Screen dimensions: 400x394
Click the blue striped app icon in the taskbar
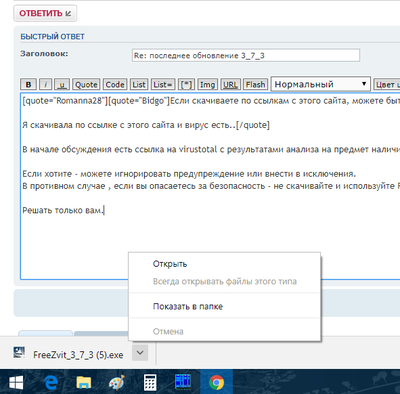pyautogui.click(x=183, y=381)
